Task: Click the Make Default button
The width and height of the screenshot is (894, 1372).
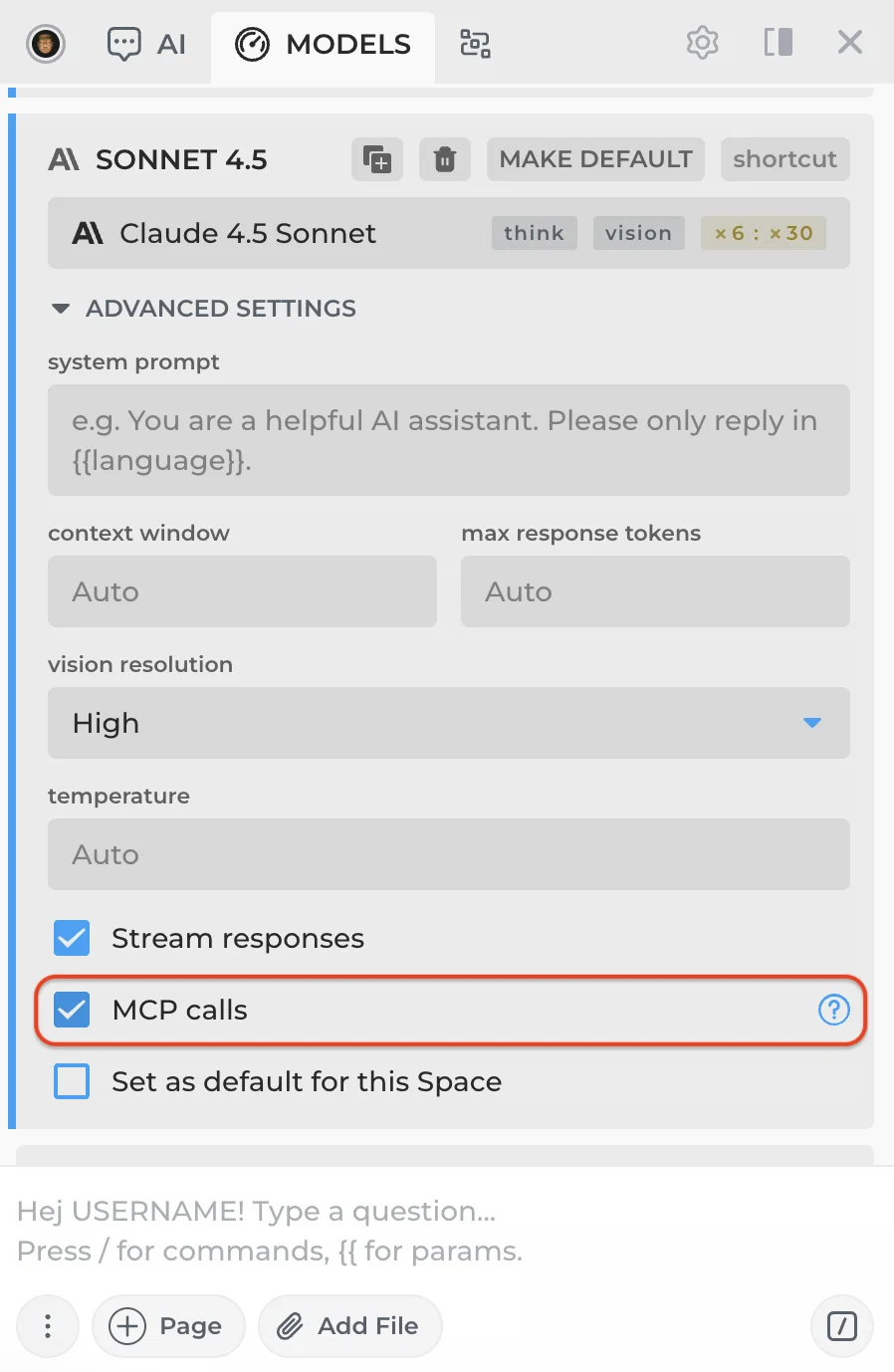Action: (595, 159)
